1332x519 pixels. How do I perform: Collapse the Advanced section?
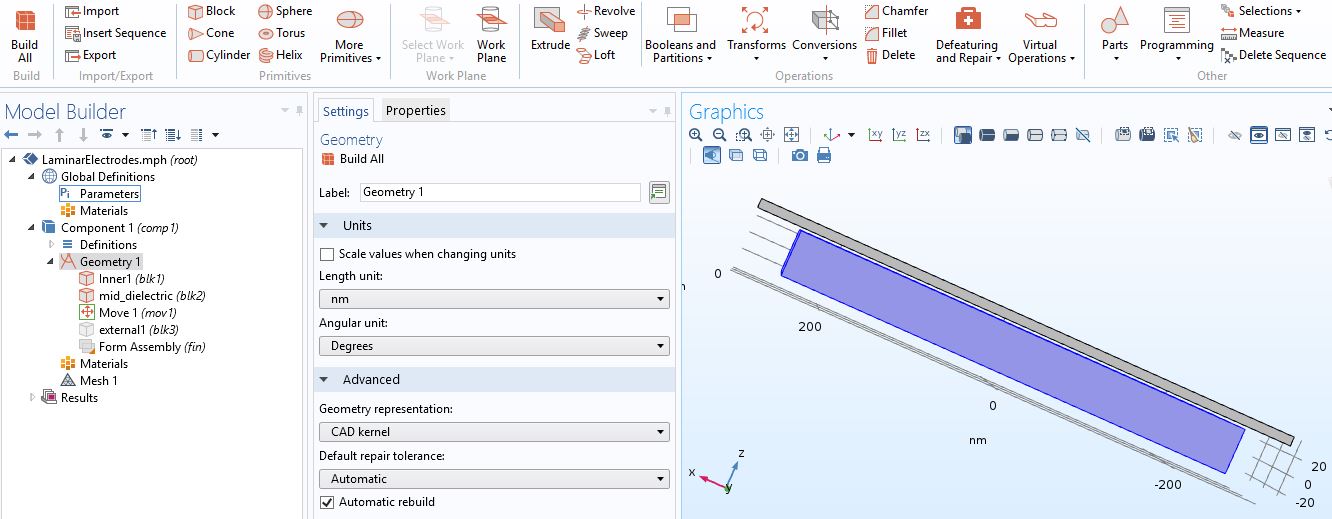[x=324, y=380]
